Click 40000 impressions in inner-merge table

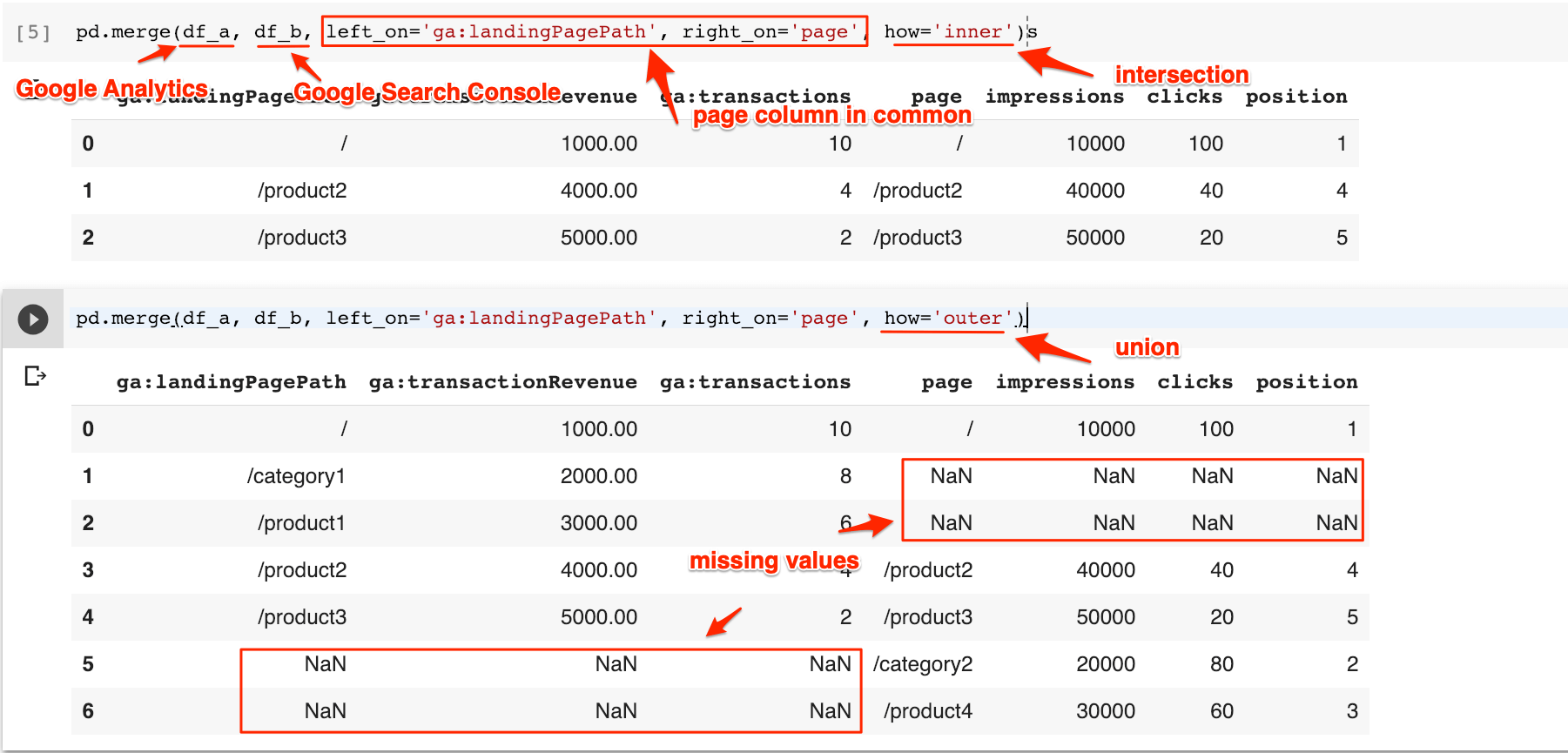1095,191
